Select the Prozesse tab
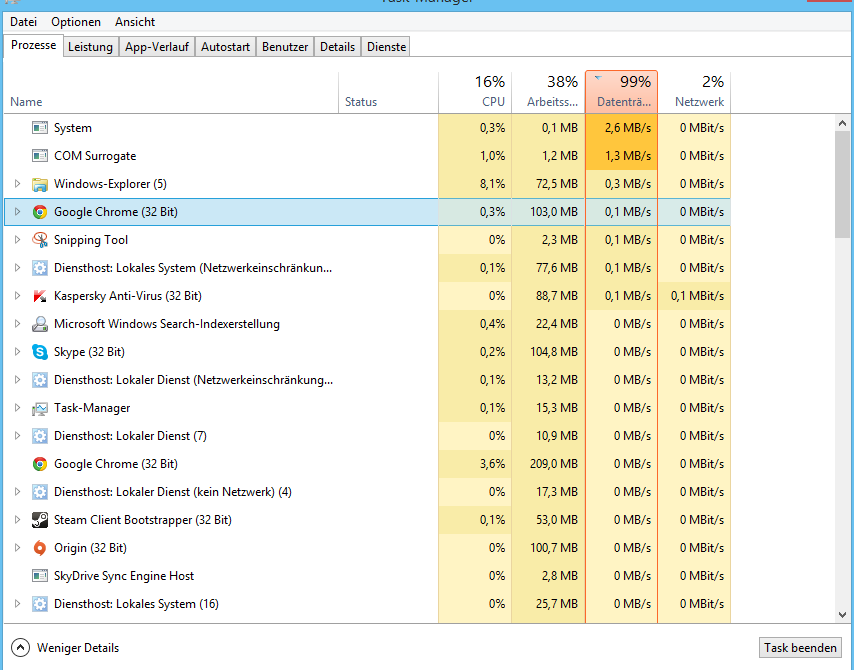854x670 pixels. 33,45
